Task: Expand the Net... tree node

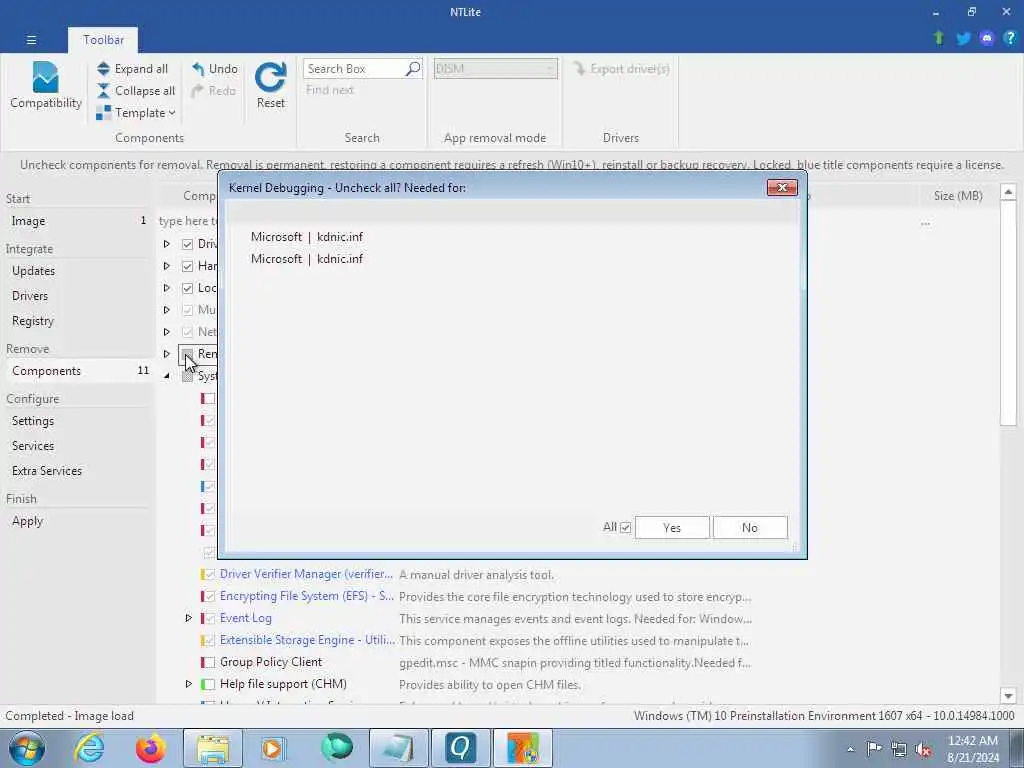Action: [167, 332]
